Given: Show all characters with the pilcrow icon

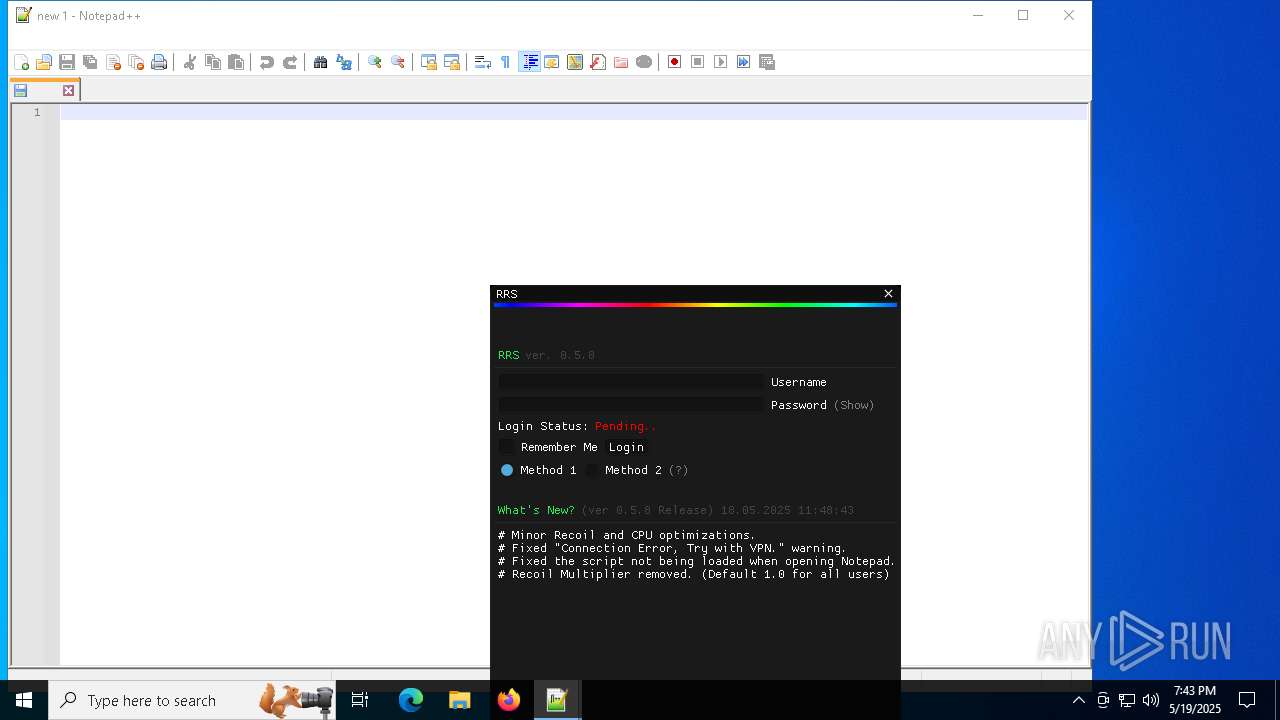Looking at the screenshot, I should [506, 62].
